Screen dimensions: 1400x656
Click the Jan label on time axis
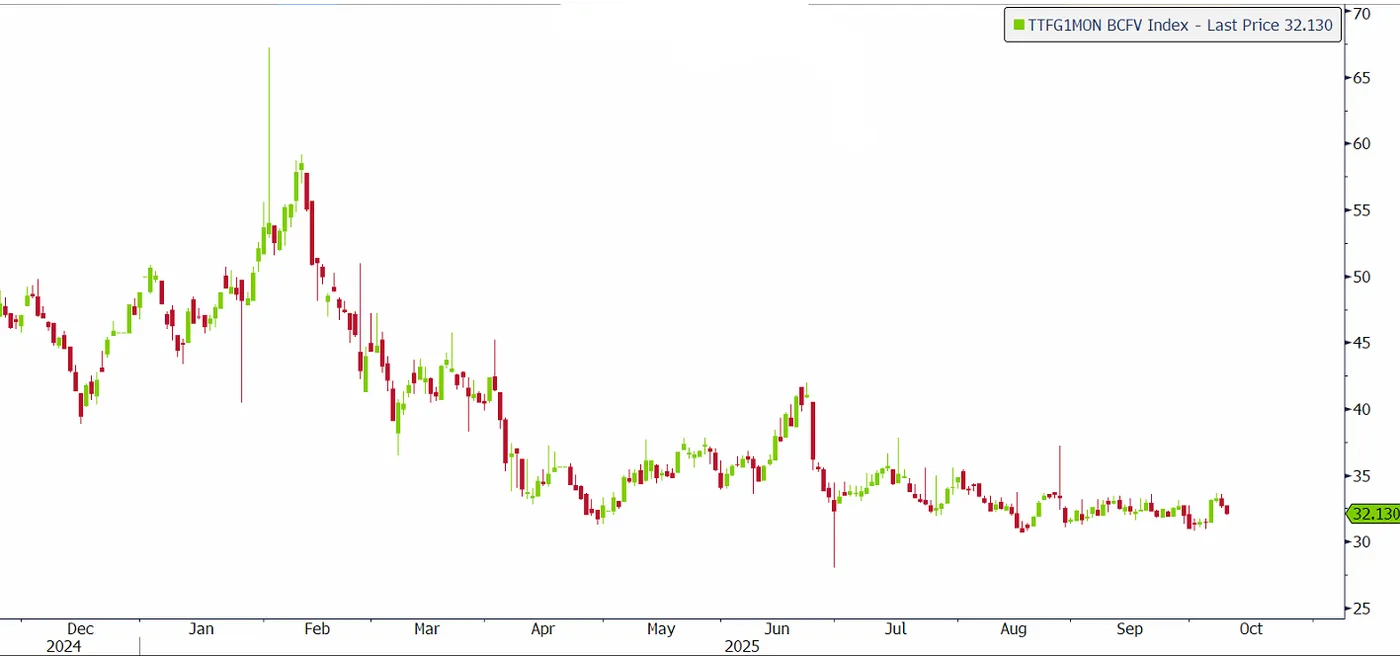pyautogui.click(x=201, y=629)
